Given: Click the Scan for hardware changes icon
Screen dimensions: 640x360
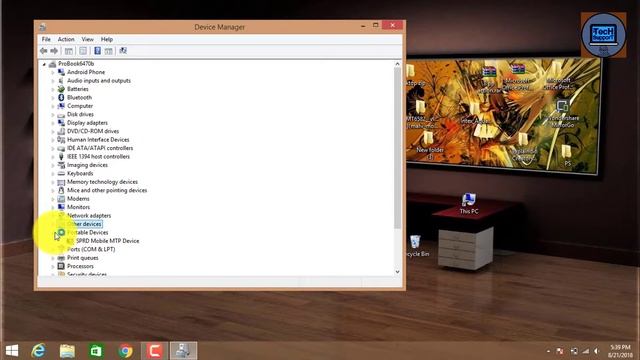Looking at the screenshot, I should pyautogui.click(x=123, y=51).
